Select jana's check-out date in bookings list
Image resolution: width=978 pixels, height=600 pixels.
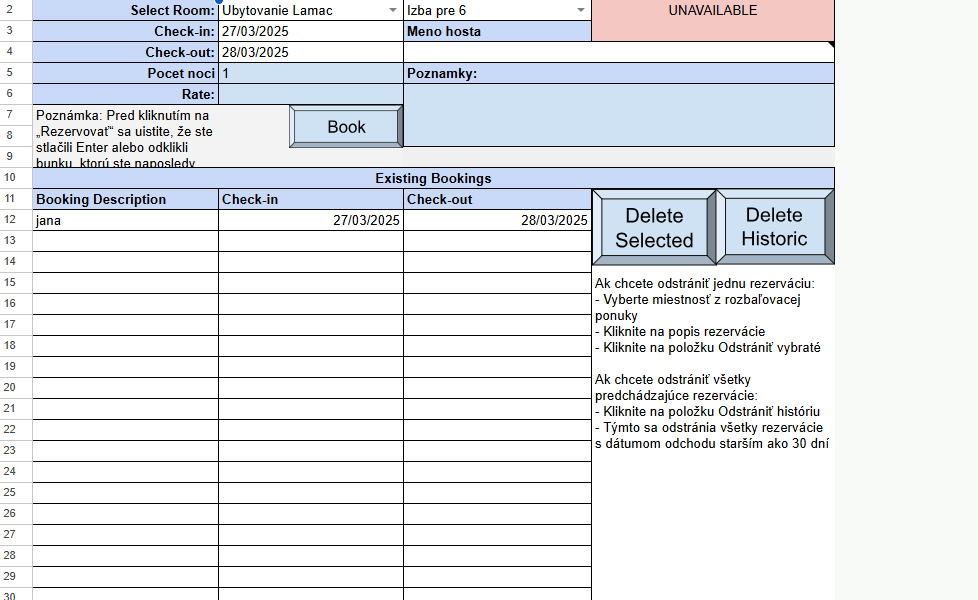pos(497,220)
